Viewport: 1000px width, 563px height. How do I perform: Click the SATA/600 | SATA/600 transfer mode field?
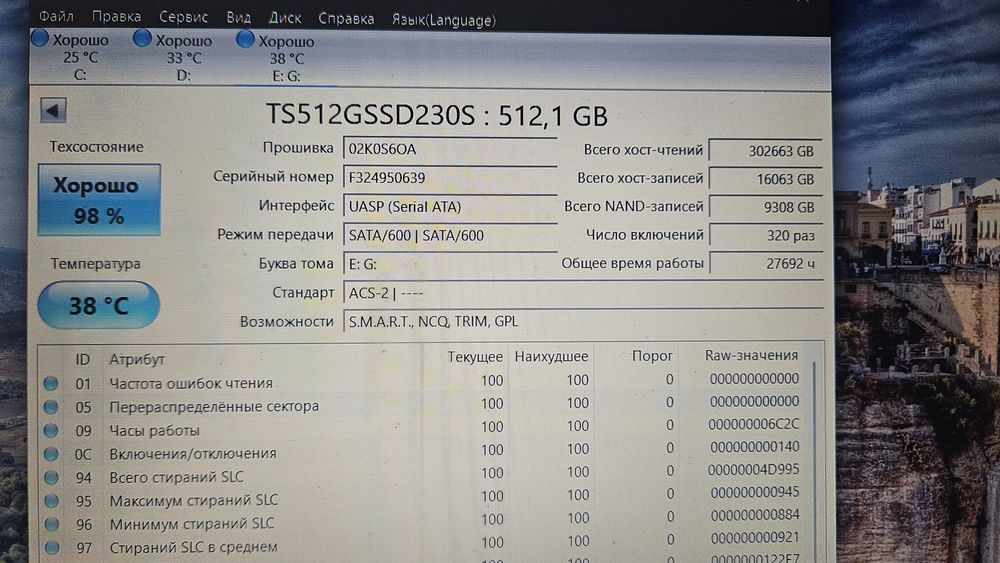click(450, 235)
